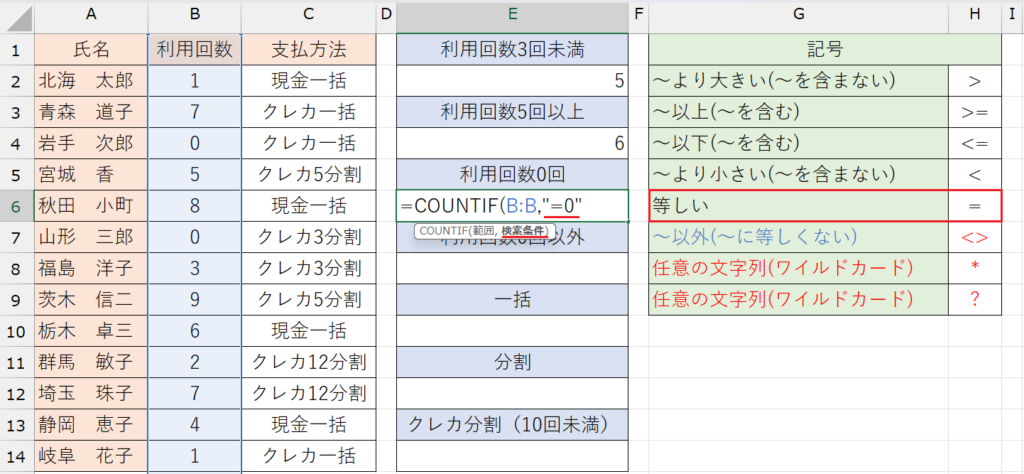The image size is (1024, 474).
Task: Click the 支払方法 header cell
Action: click(x=309, y=50)
